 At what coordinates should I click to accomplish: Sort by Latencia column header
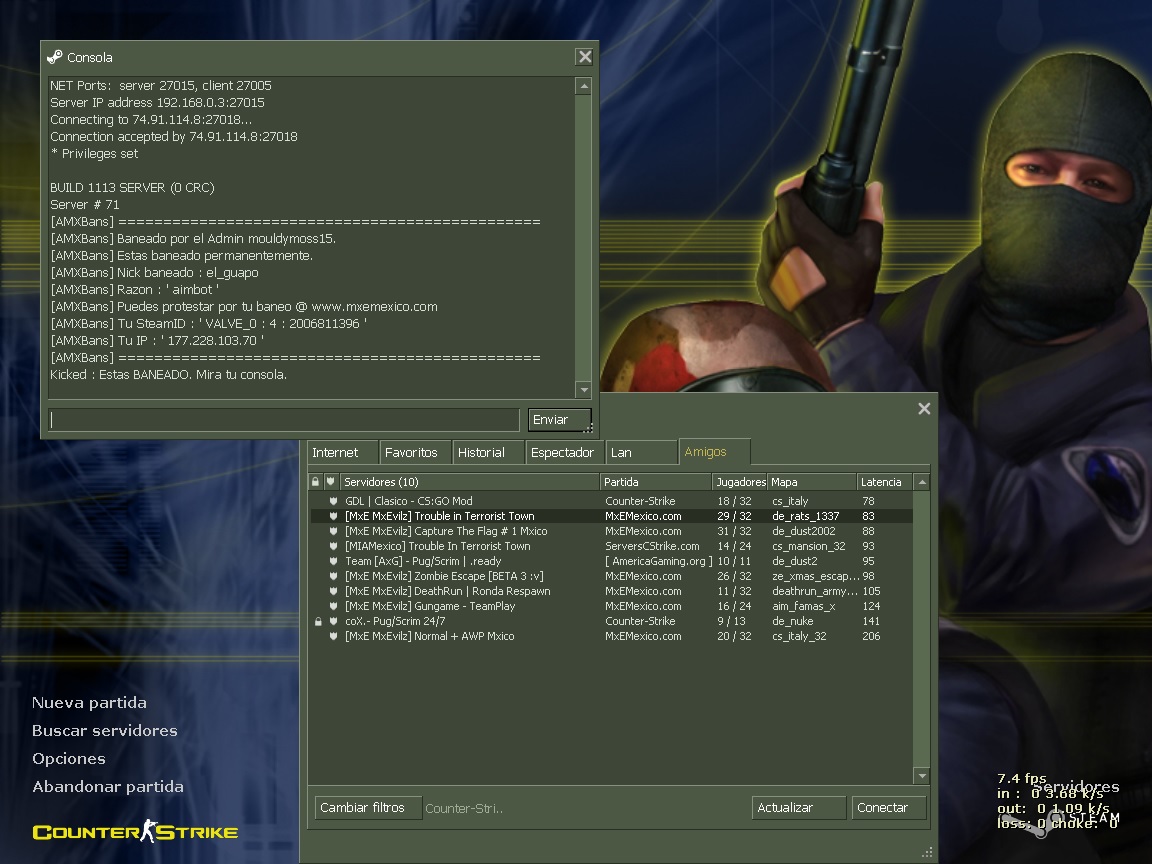pyautogui.click(x=885, y=482)
